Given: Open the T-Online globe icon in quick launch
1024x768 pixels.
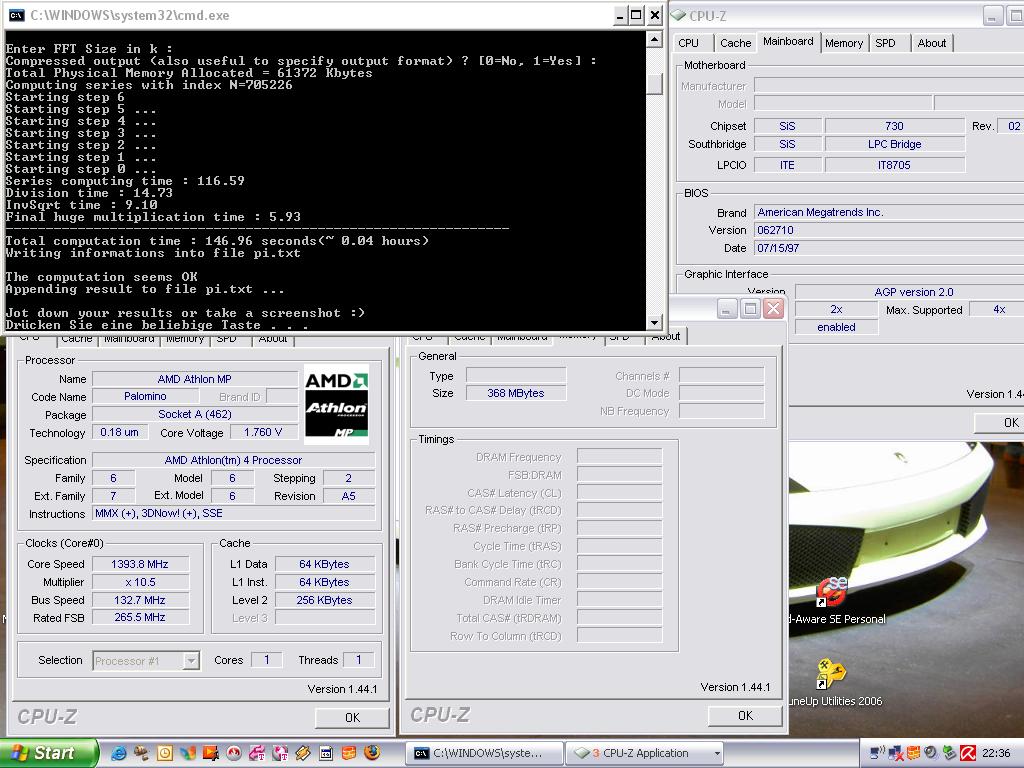Looking at the screenshot, I should pyautogui.click(x=280, y=753).
